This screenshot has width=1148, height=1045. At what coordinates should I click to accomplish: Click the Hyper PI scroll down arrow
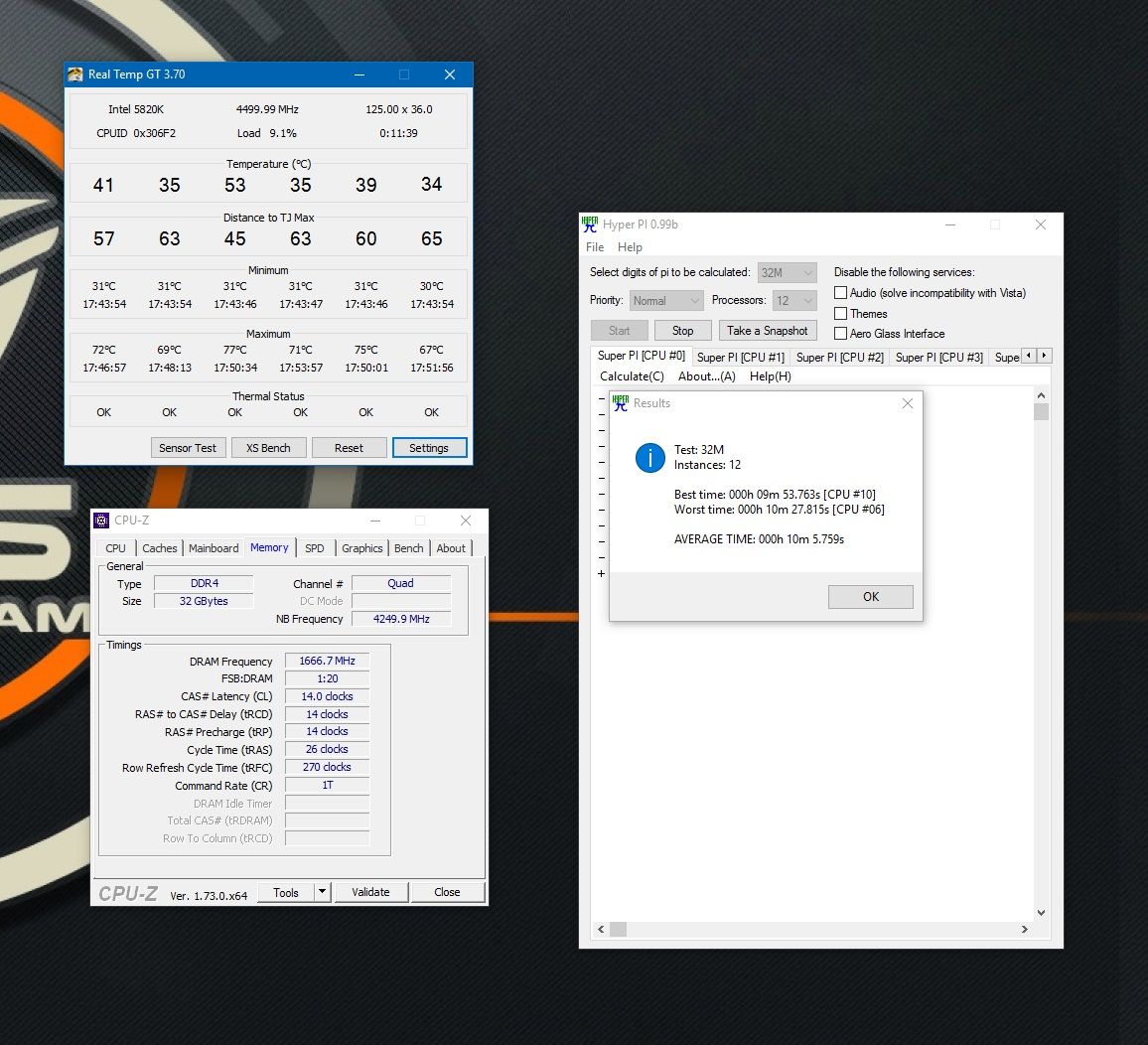point(1041,913)
